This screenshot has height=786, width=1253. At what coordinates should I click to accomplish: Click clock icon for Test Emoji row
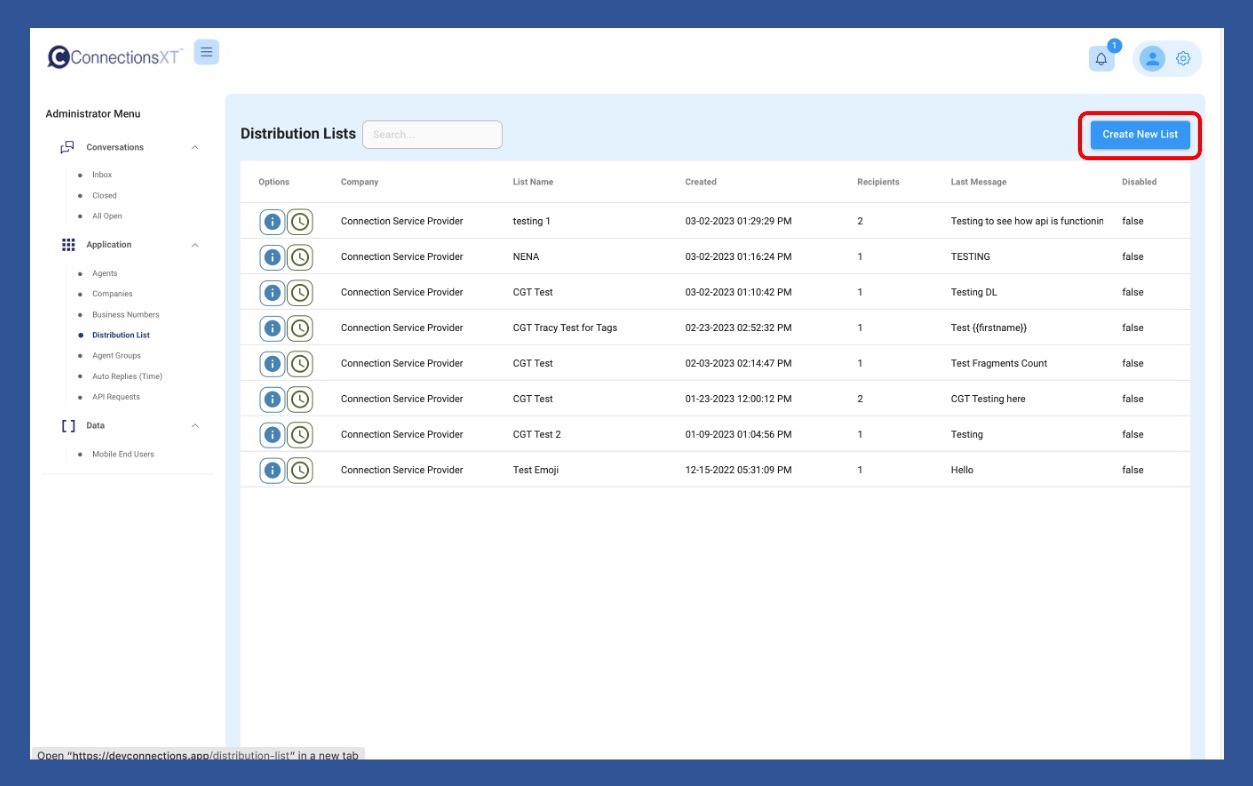point(299,470)
